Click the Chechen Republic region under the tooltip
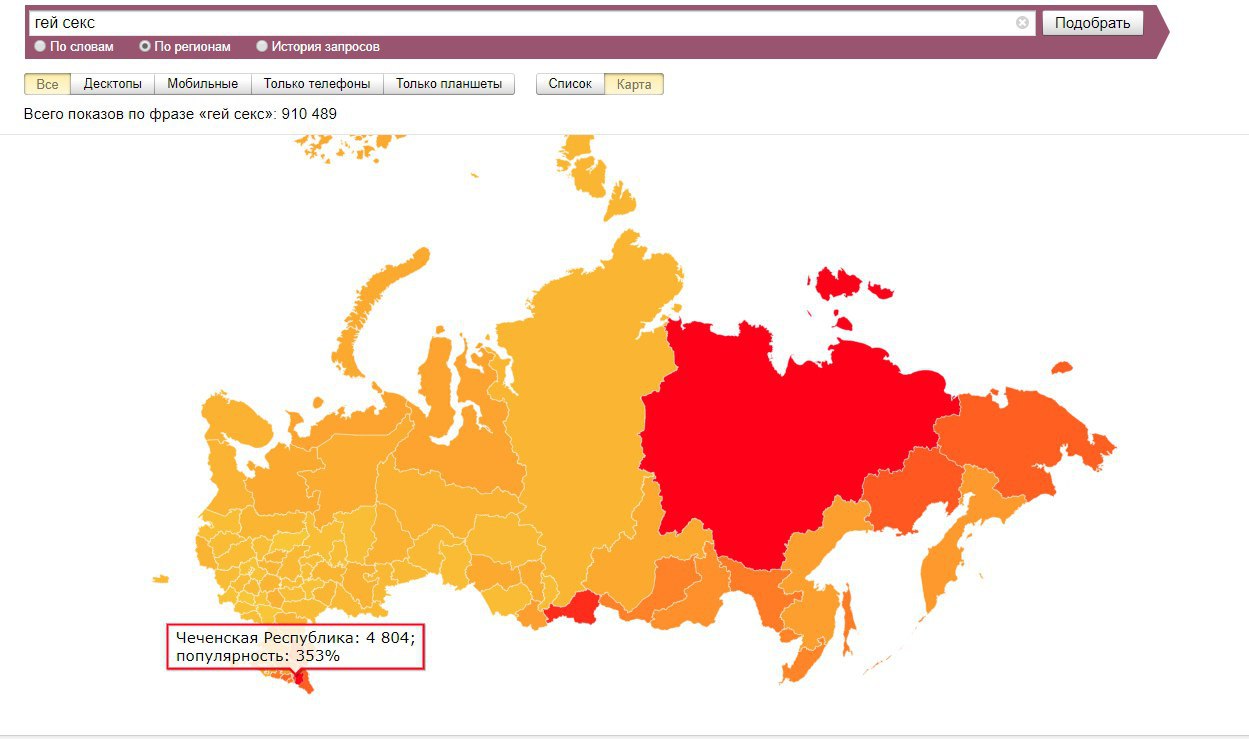 coord(301,679)
